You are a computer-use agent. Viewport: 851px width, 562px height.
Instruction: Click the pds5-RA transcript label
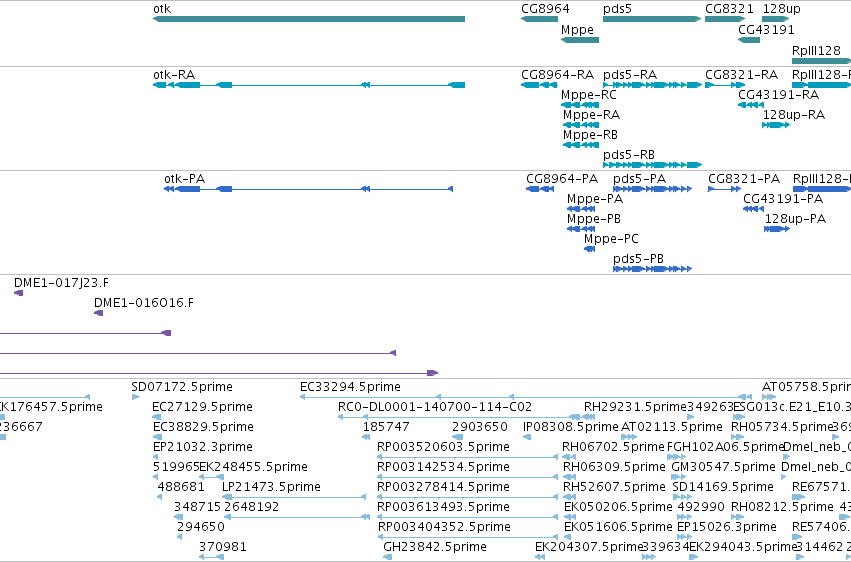point(630,75)
